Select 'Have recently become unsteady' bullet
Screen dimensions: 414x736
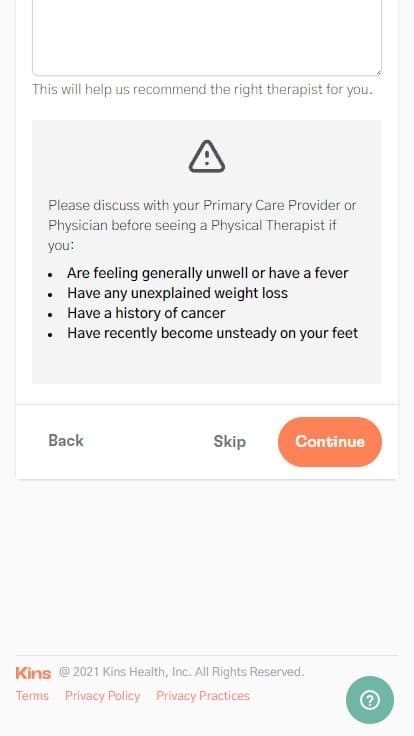(213, 333)
